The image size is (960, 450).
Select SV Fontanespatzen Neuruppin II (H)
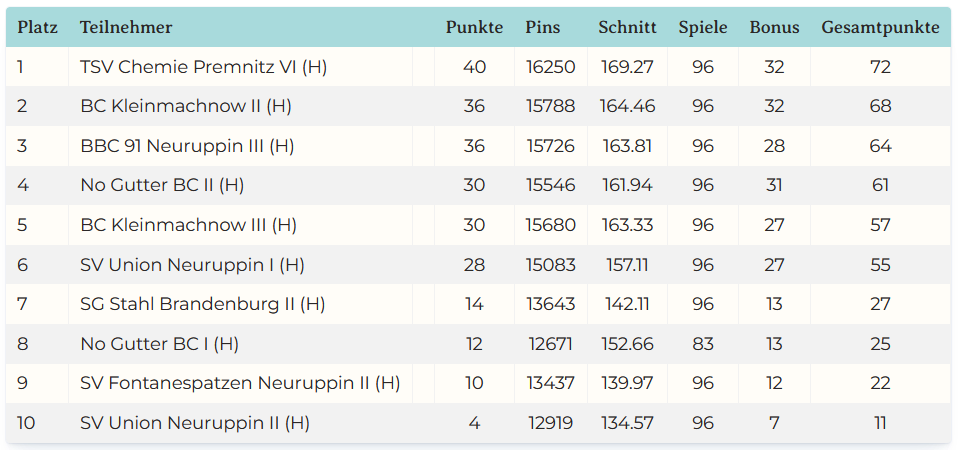(x=240, y=383)
